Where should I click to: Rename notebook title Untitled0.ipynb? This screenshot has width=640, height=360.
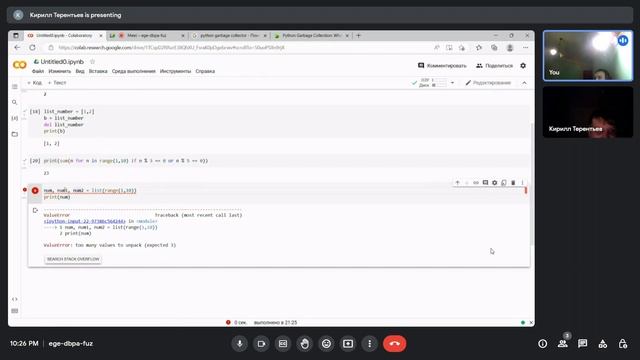click(62, 62)
